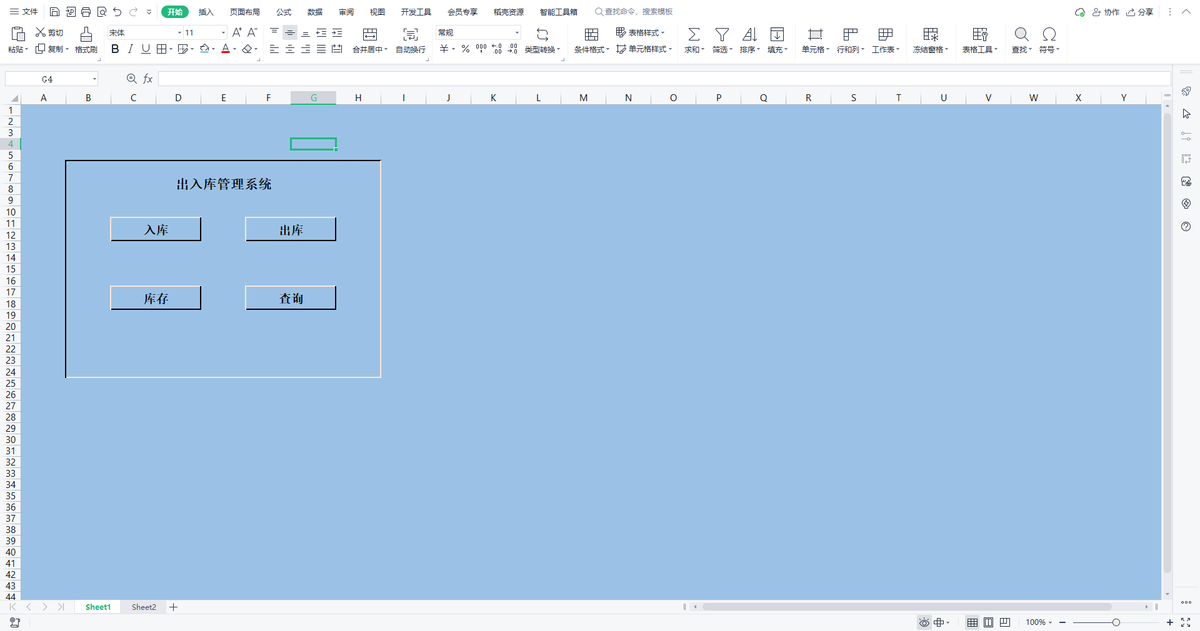Click the Save icon in quick access bar

click(x=55, y=12)
